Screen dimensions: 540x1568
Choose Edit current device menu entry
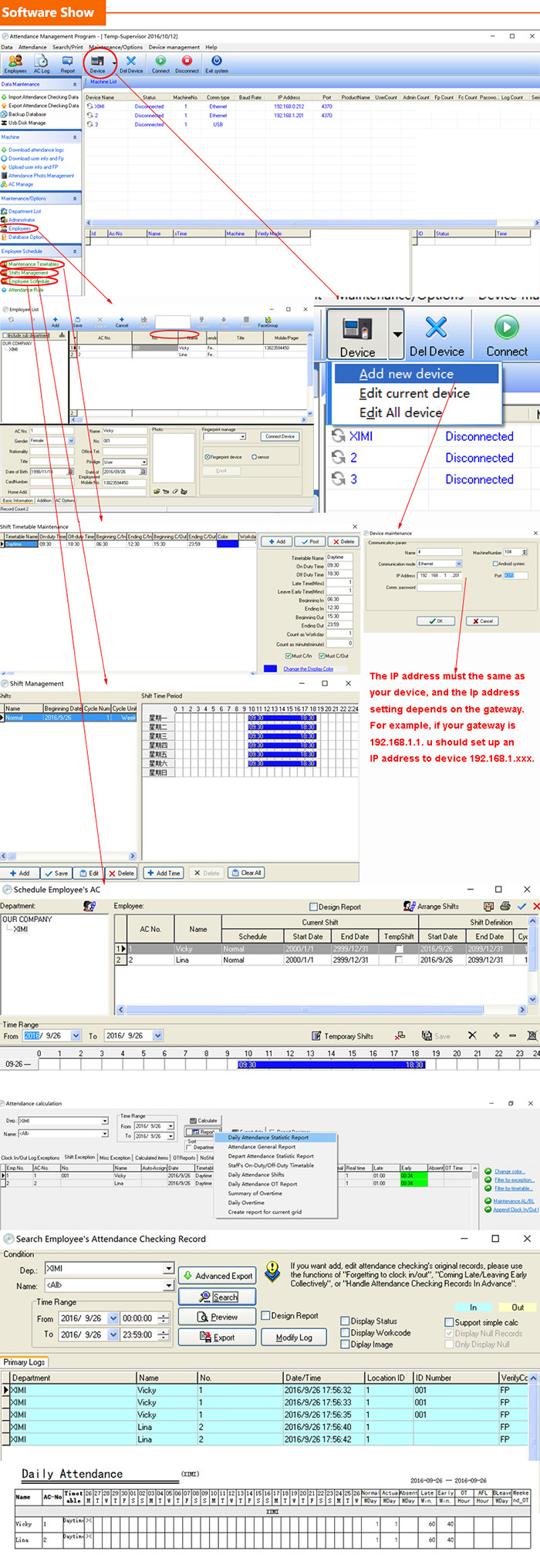point(414,393)
